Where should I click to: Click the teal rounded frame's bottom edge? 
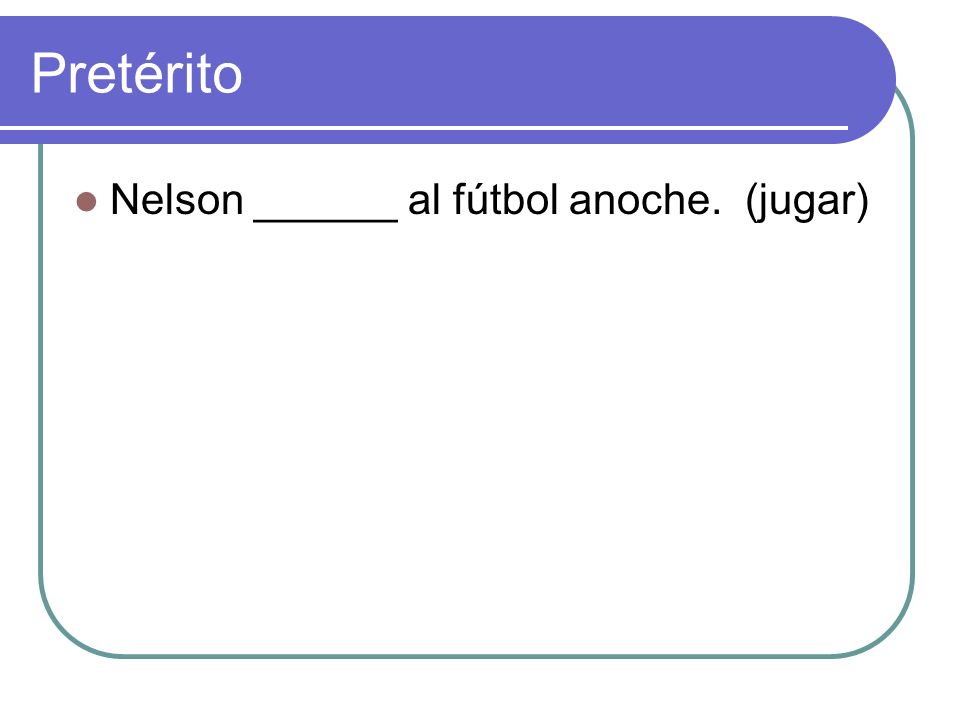tap(478, 656)
